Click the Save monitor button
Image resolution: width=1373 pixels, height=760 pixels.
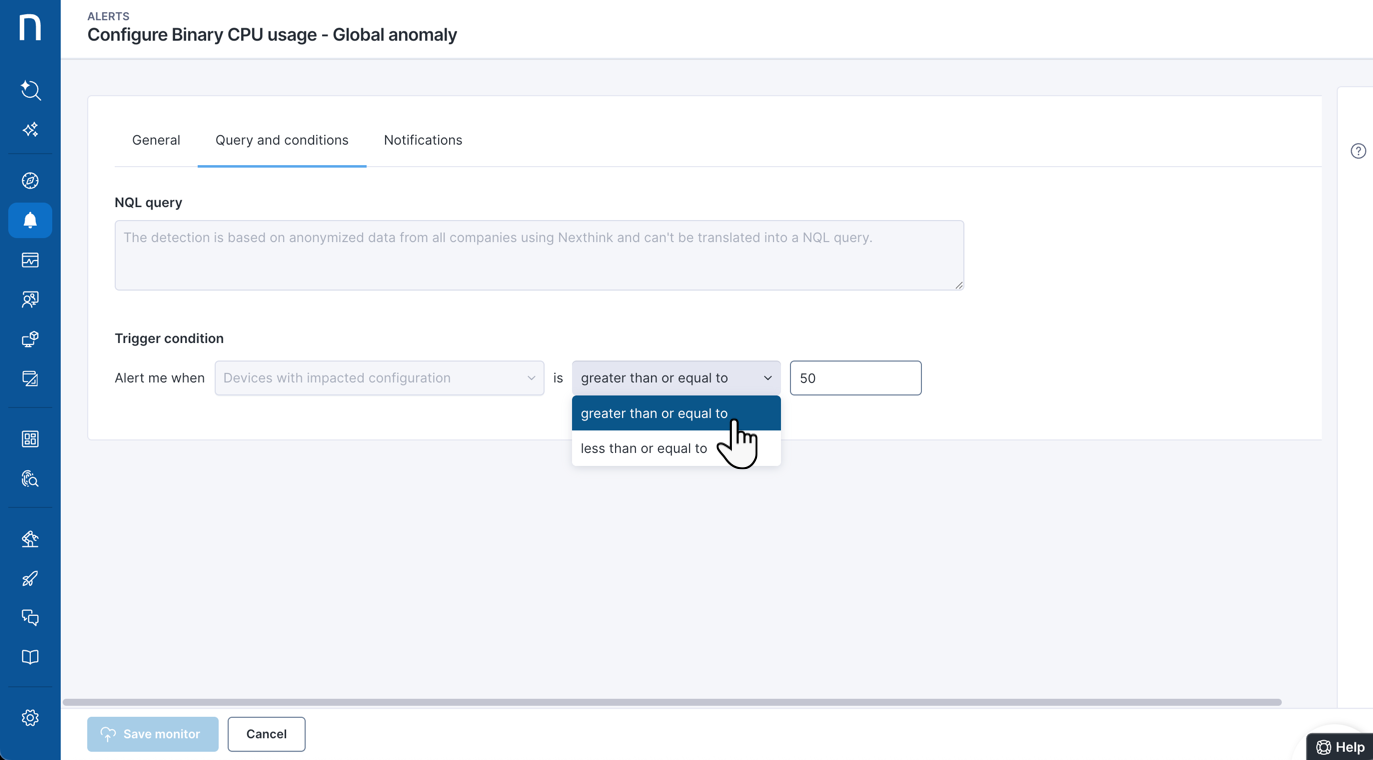(x=153, y=734)
